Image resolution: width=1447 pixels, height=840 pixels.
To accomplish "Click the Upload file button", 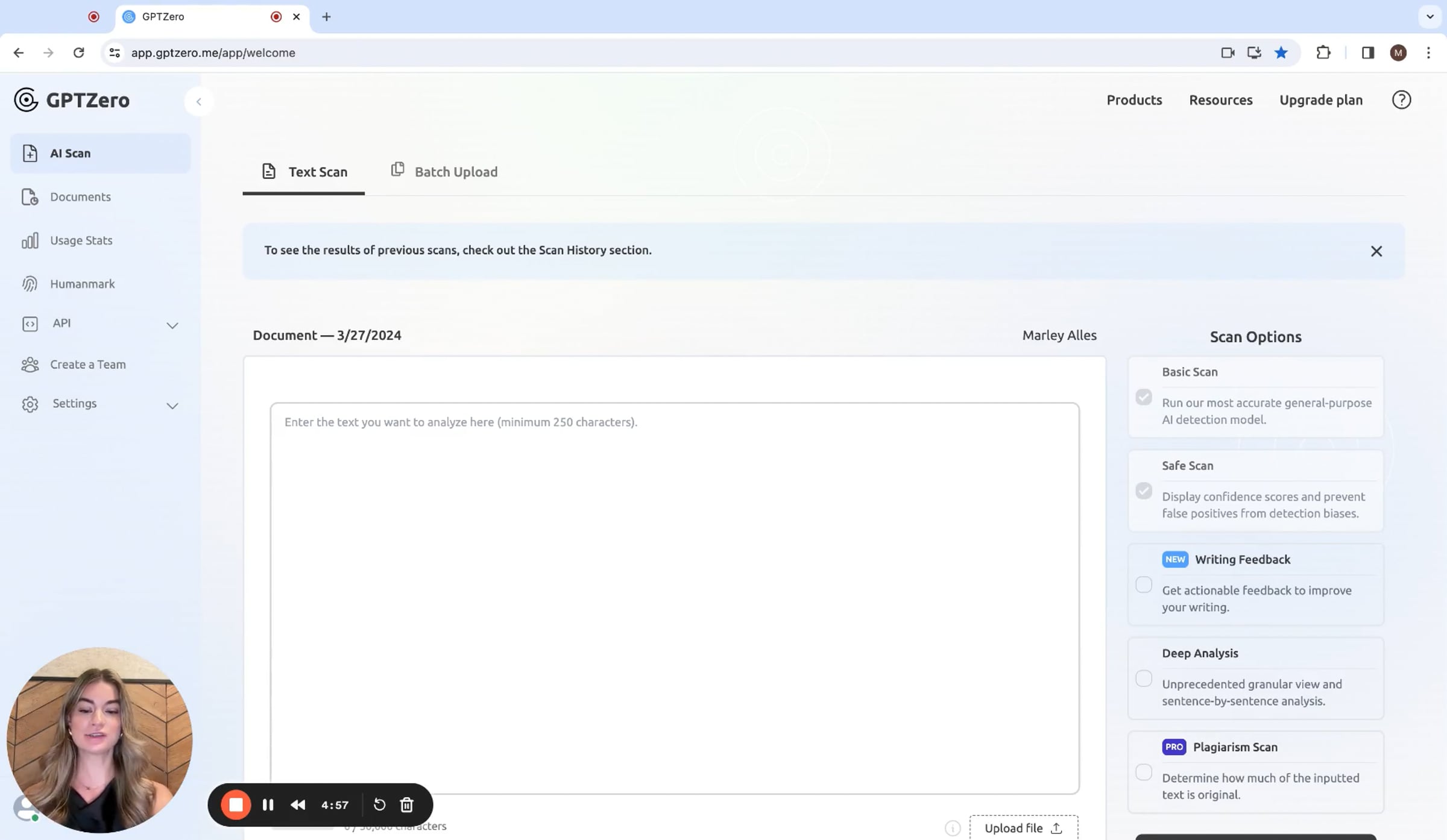I will click(x=1024, y=828).
